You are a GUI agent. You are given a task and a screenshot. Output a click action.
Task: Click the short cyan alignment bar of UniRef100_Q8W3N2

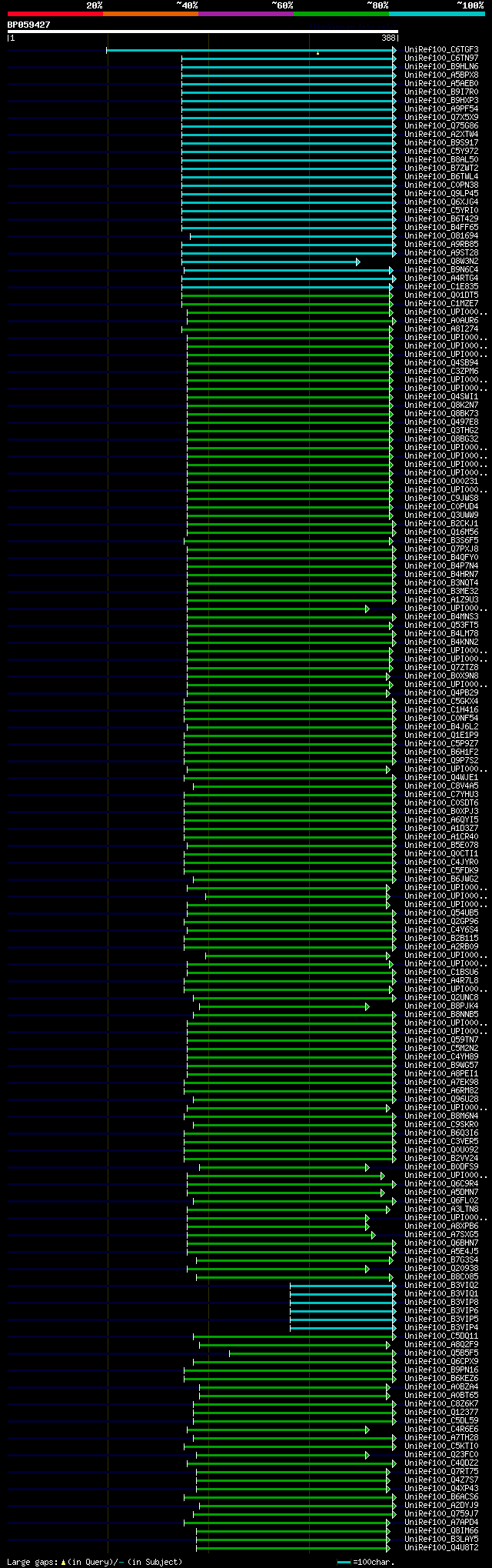271,262
